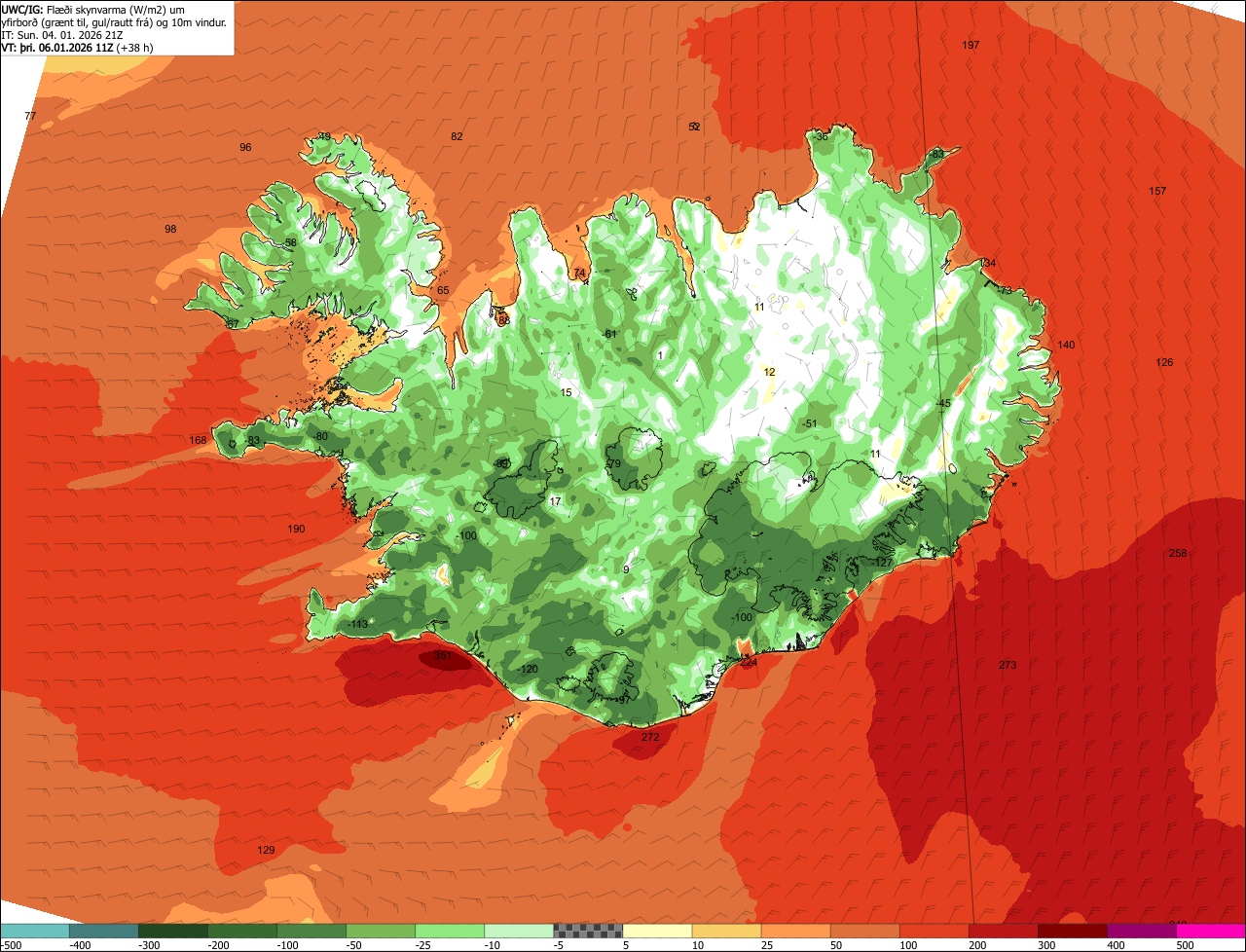Click the map value '87' at the Westfjords southwest tip

pyautogui.click(x=233, y=323)
